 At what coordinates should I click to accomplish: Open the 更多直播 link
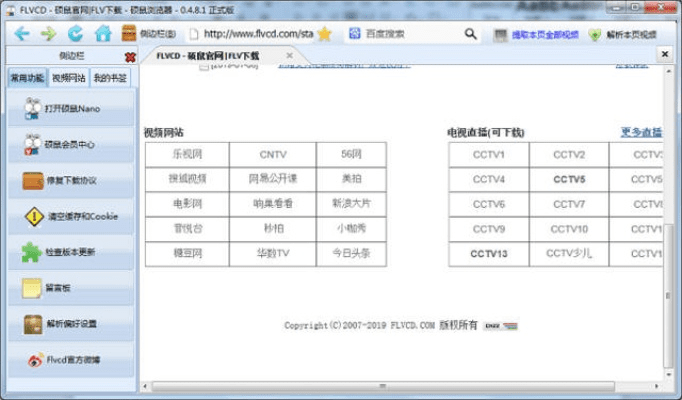[x=641, y=132]
